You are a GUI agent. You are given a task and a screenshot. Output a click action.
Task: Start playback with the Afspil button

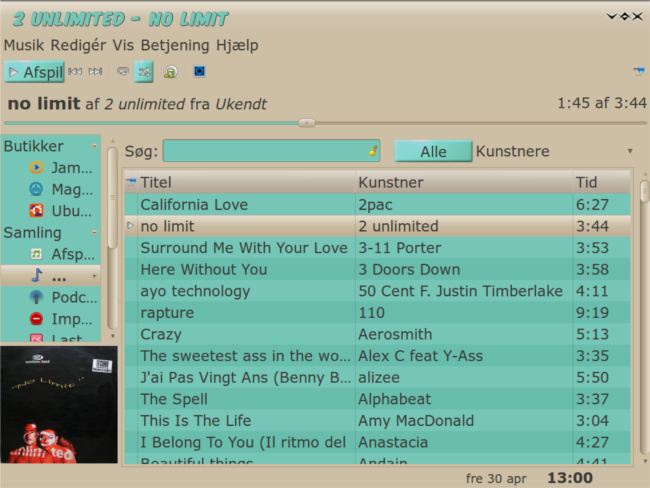[34, 72]
